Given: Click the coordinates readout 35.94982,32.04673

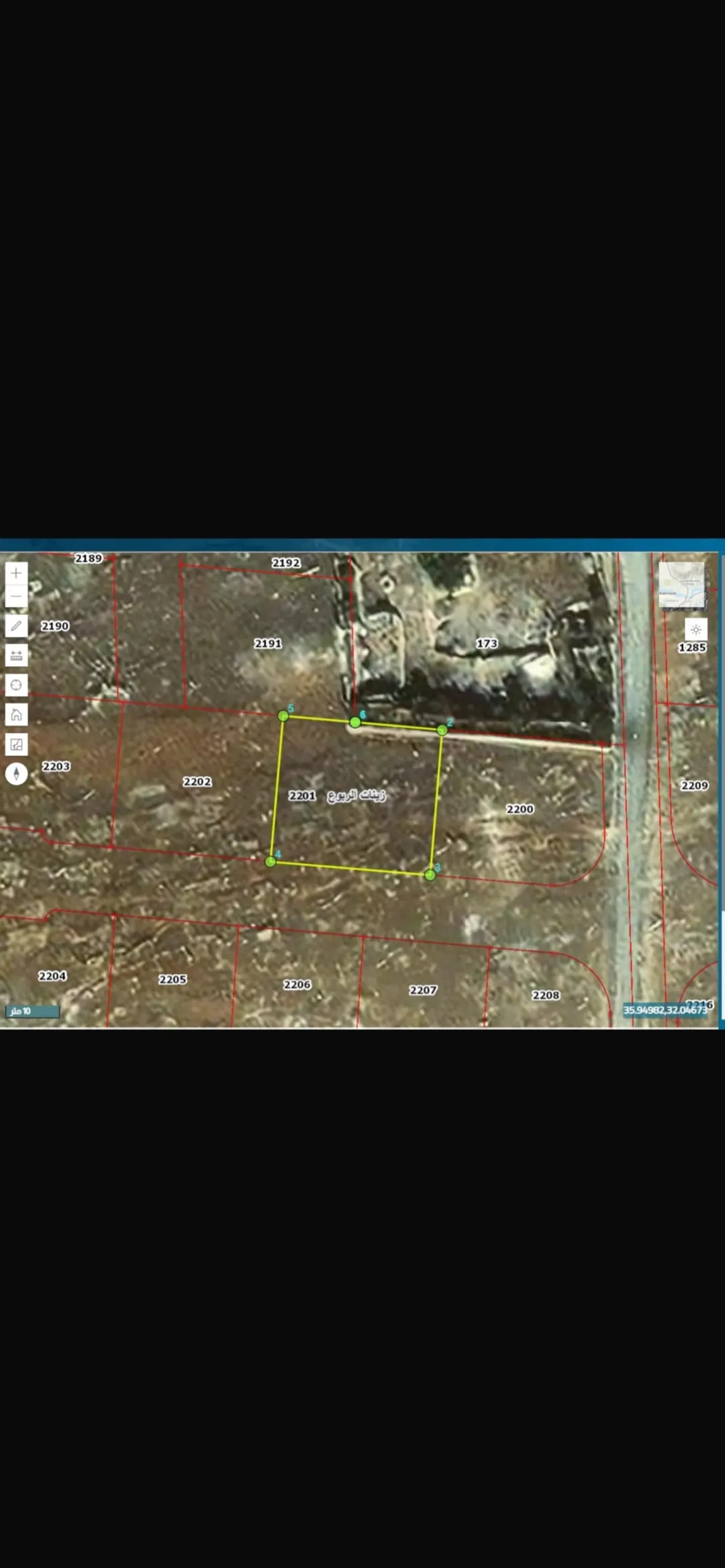Looking at the screenshot, I should pyautogui.click(x=665, y=1010).
